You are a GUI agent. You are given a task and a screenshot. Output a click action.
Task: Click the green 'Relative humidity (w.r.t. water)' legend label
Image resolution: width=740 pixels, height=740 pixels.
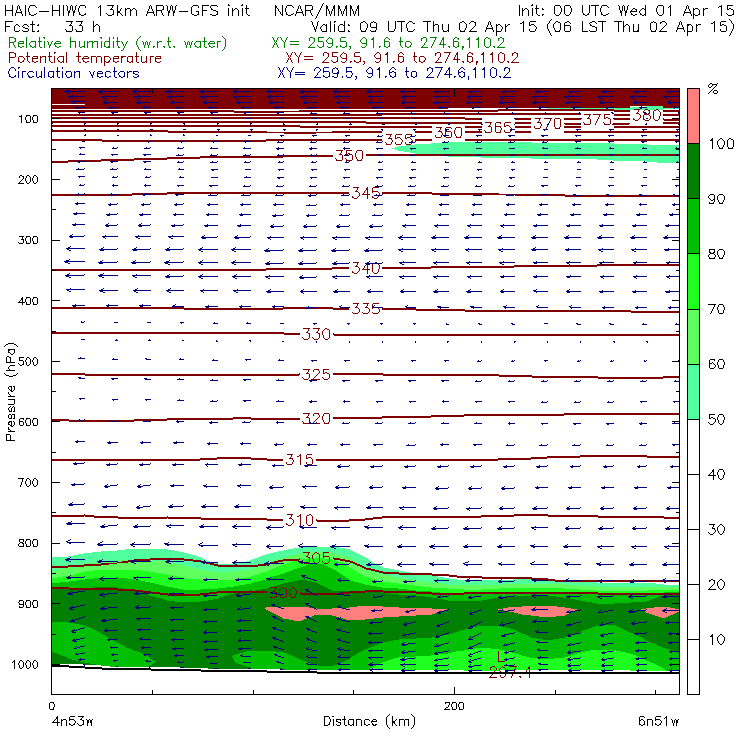tap(118, 43)
